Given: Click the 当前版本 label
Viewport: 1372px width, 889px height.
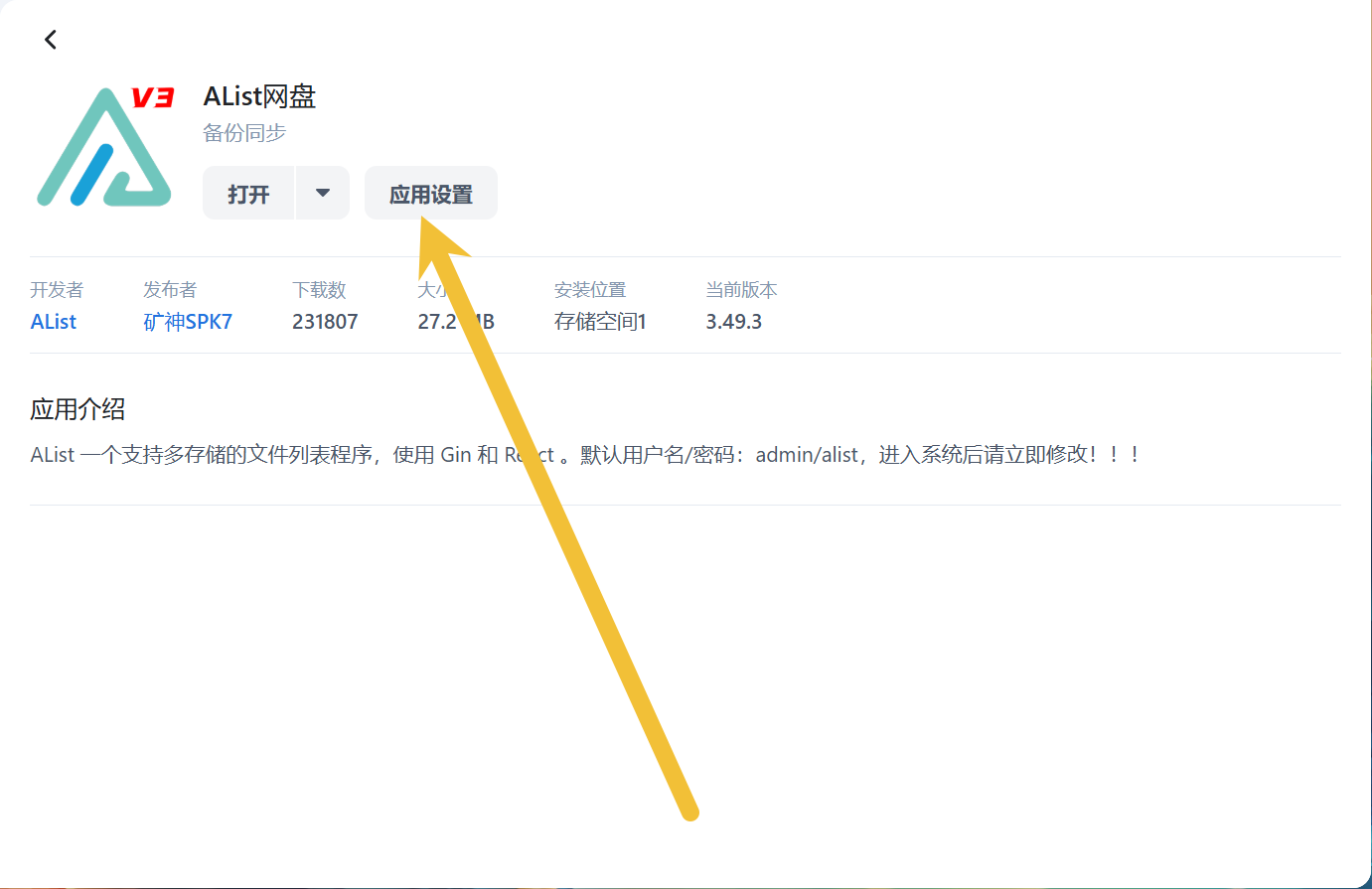Looking at the screenshot, I should pyautogui.click(x=741, y=290).
